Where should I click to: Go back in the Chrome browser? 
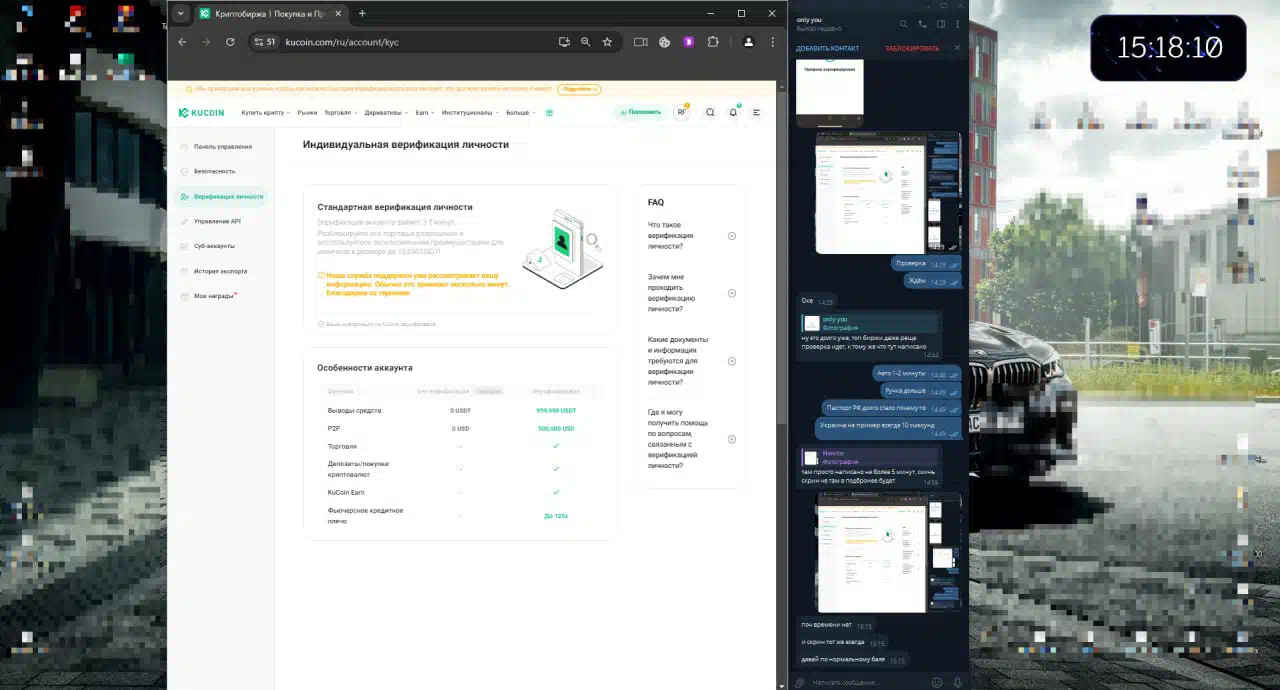coord(182,42)
